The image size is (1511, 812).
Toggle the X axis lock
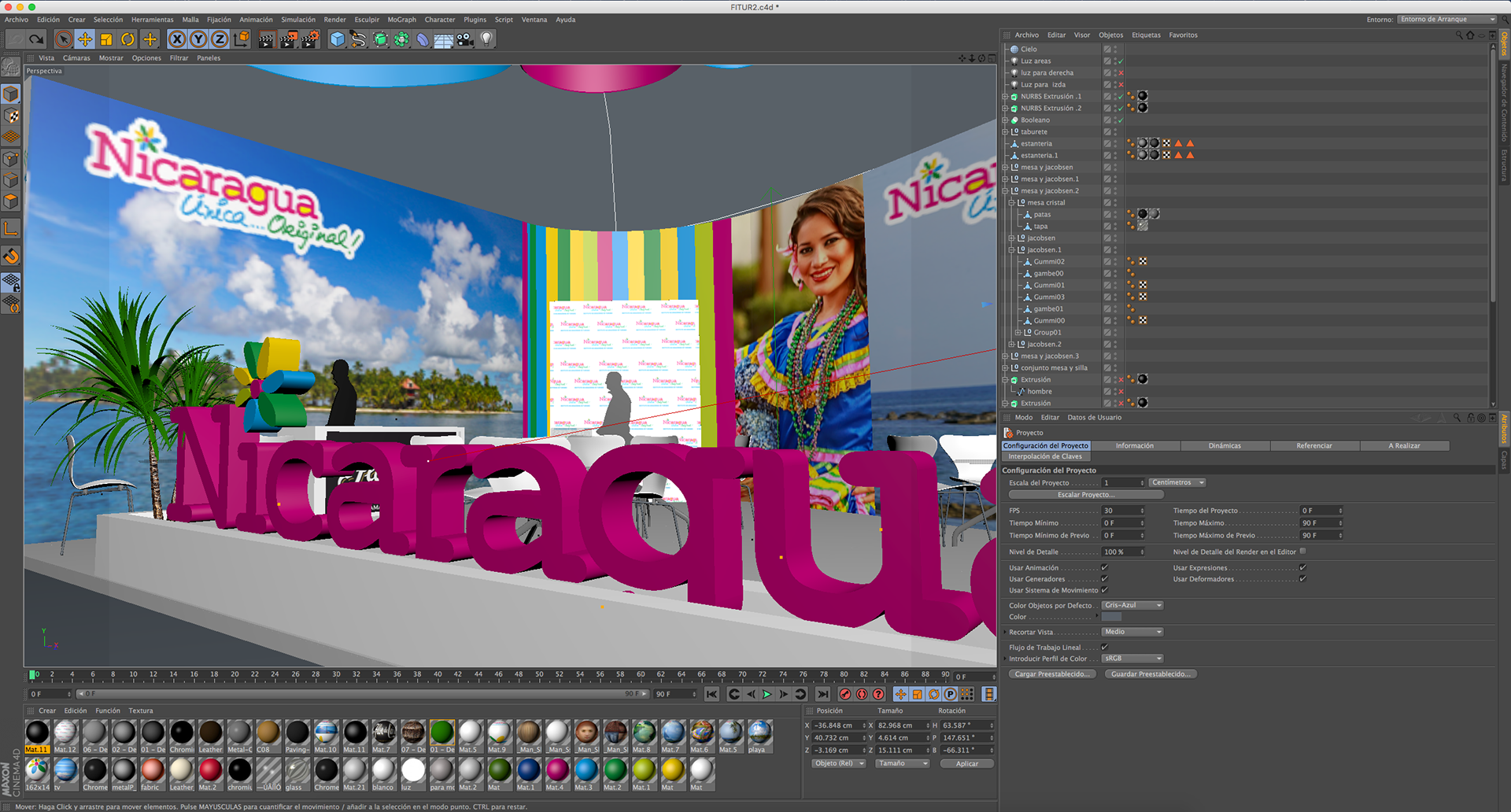(177, 39)
